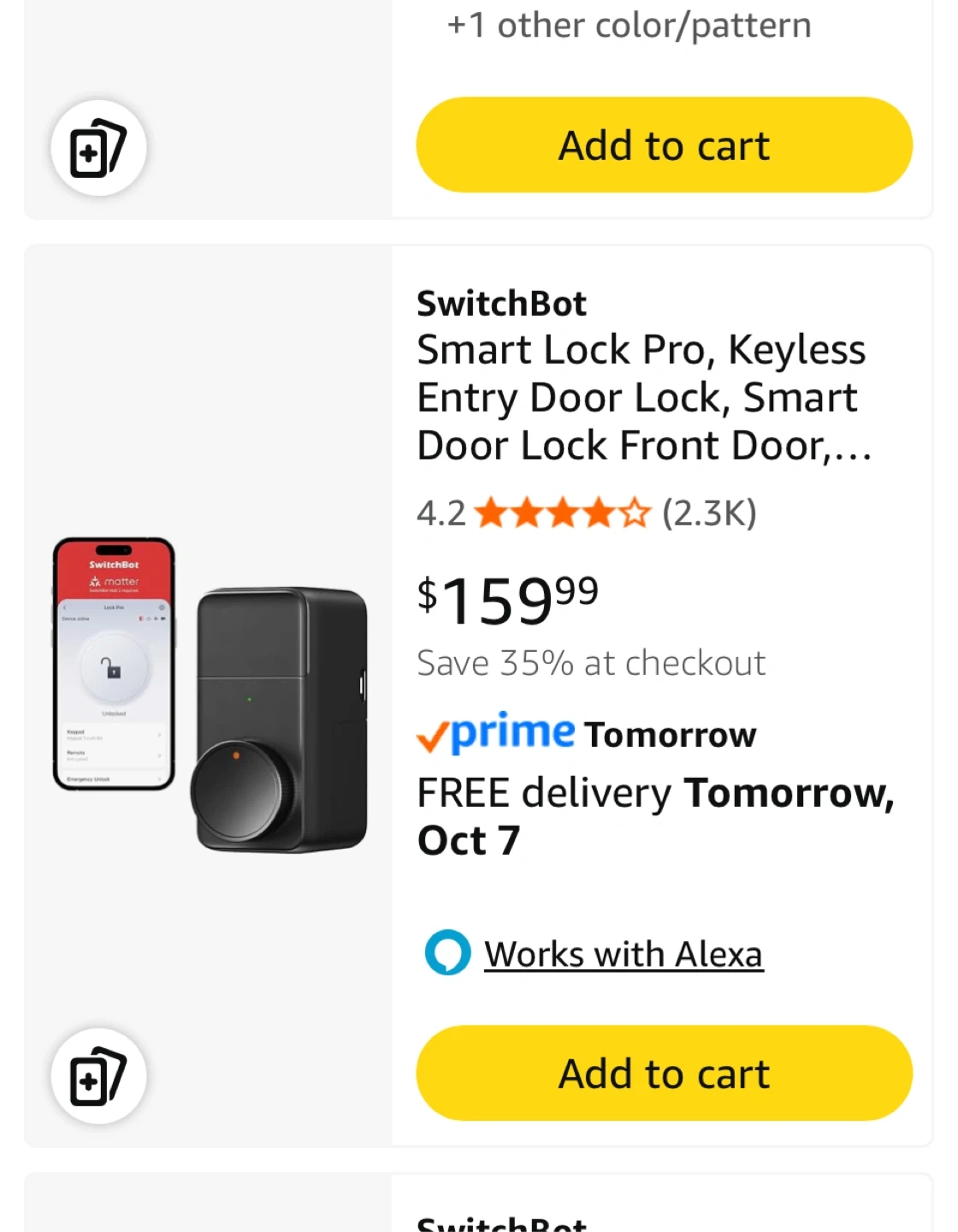View the (2.3K) review count
958x1232 pixels.
tap(709, 513)
